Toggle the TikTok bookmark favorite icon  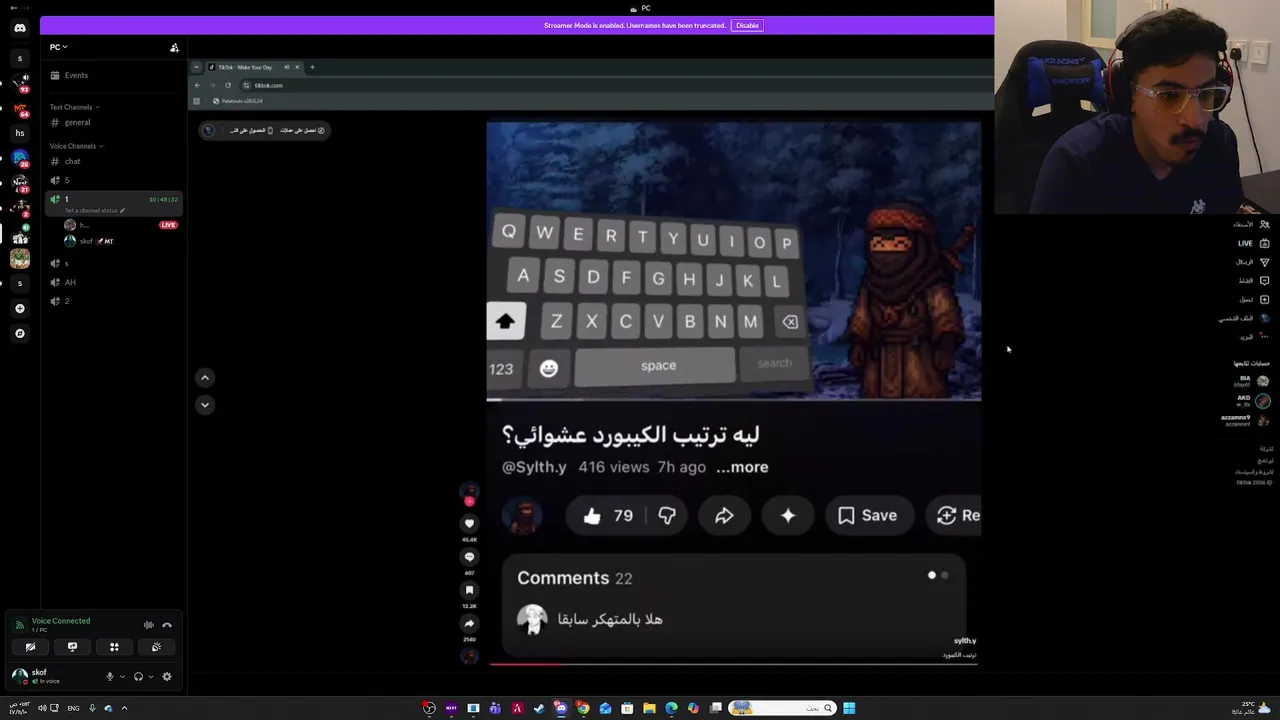(x=469, y=590)
